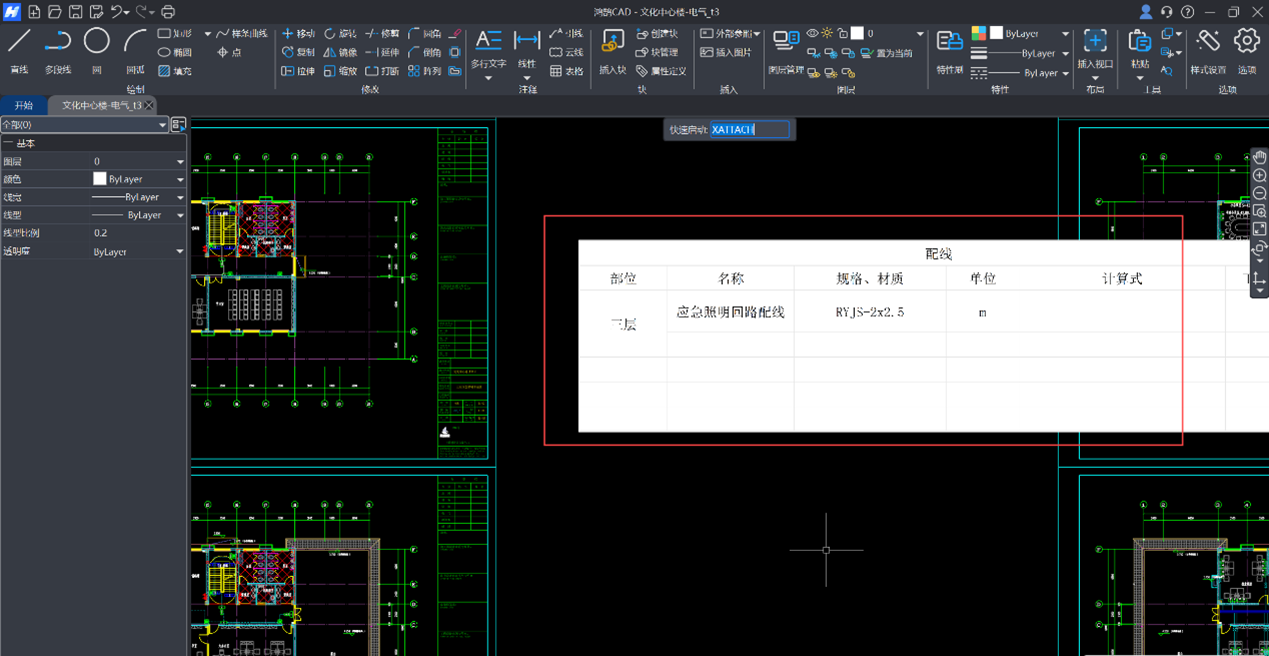The height and width of the screenshot is (656, 1269).
Task: Pick the Arc (圆弧) tool
Action: 135,49
